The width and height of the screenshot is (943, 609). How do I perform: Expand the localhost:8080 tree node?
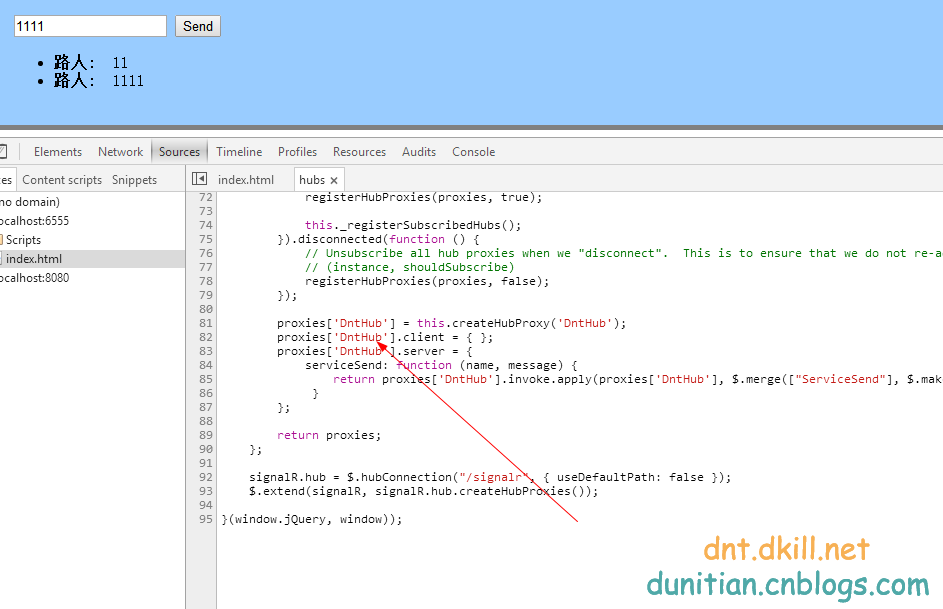tap(34, 278)
